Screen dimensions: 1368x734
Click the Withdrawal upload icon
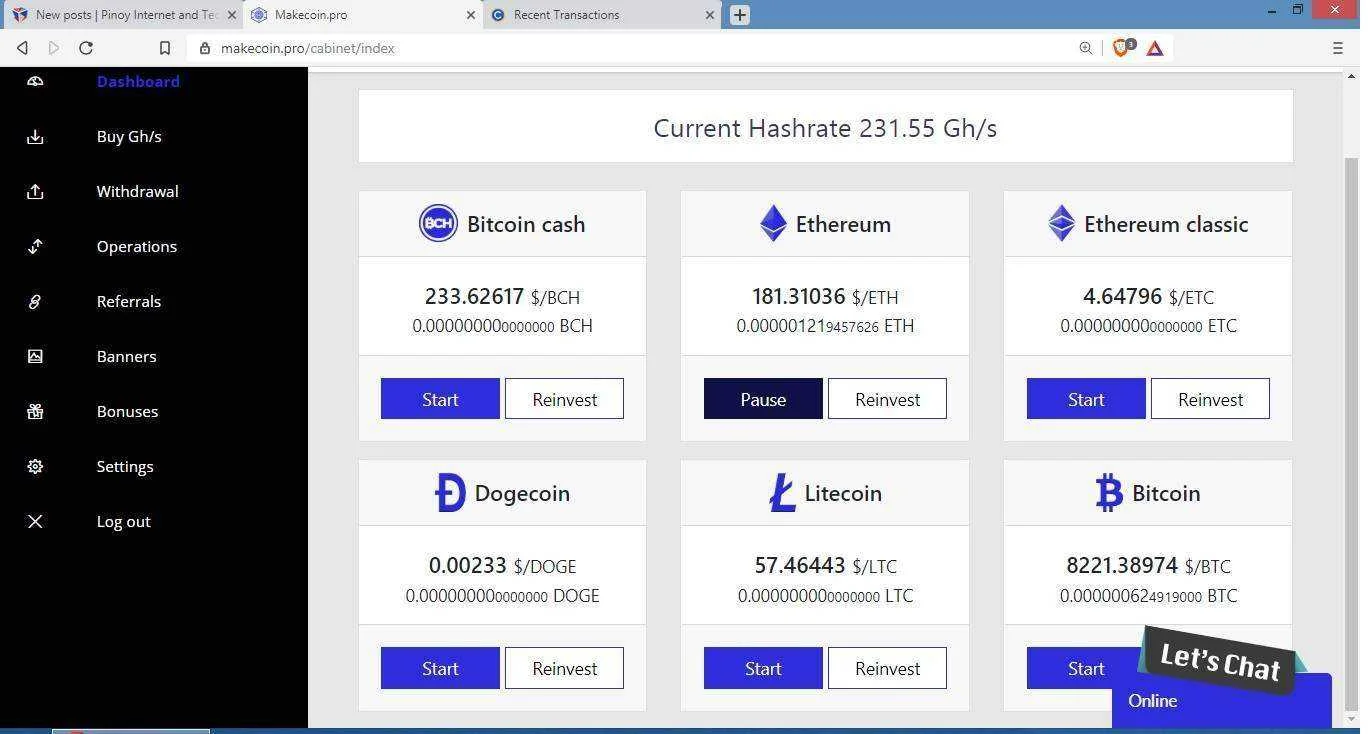(35, 192)
